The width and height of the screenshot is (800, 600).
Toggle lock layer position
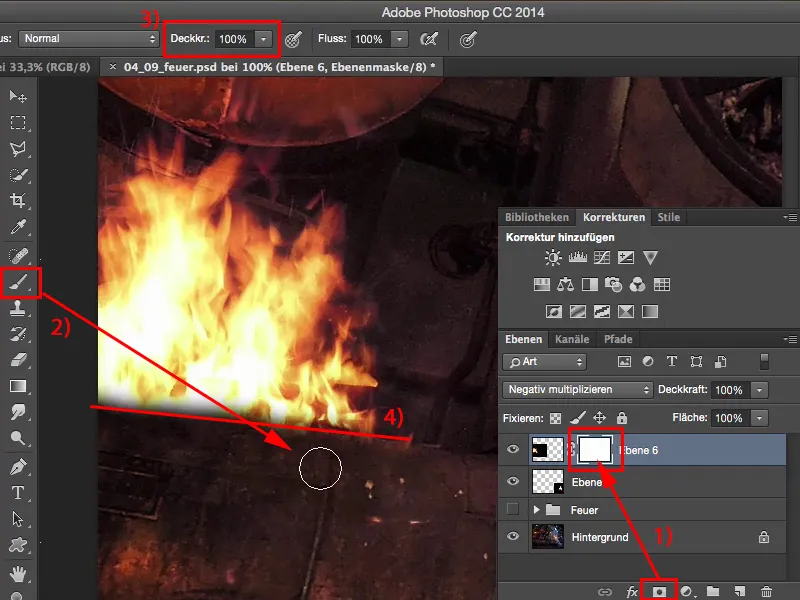tap(599, 418)
